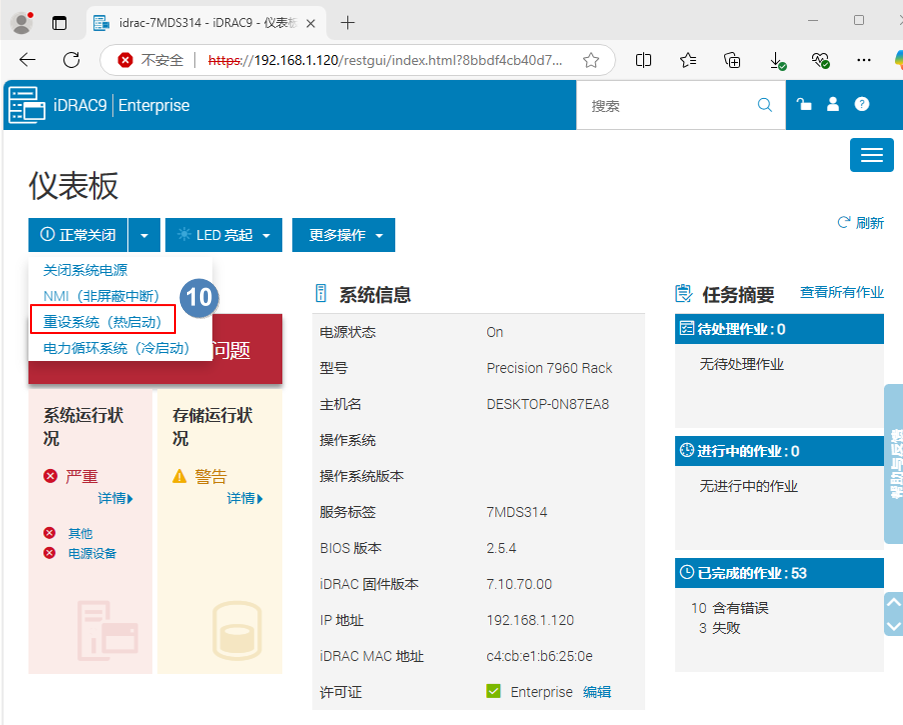Open the help question mark icon
Image resolution: width=903 pixels, height=725 pixels.
862,104
